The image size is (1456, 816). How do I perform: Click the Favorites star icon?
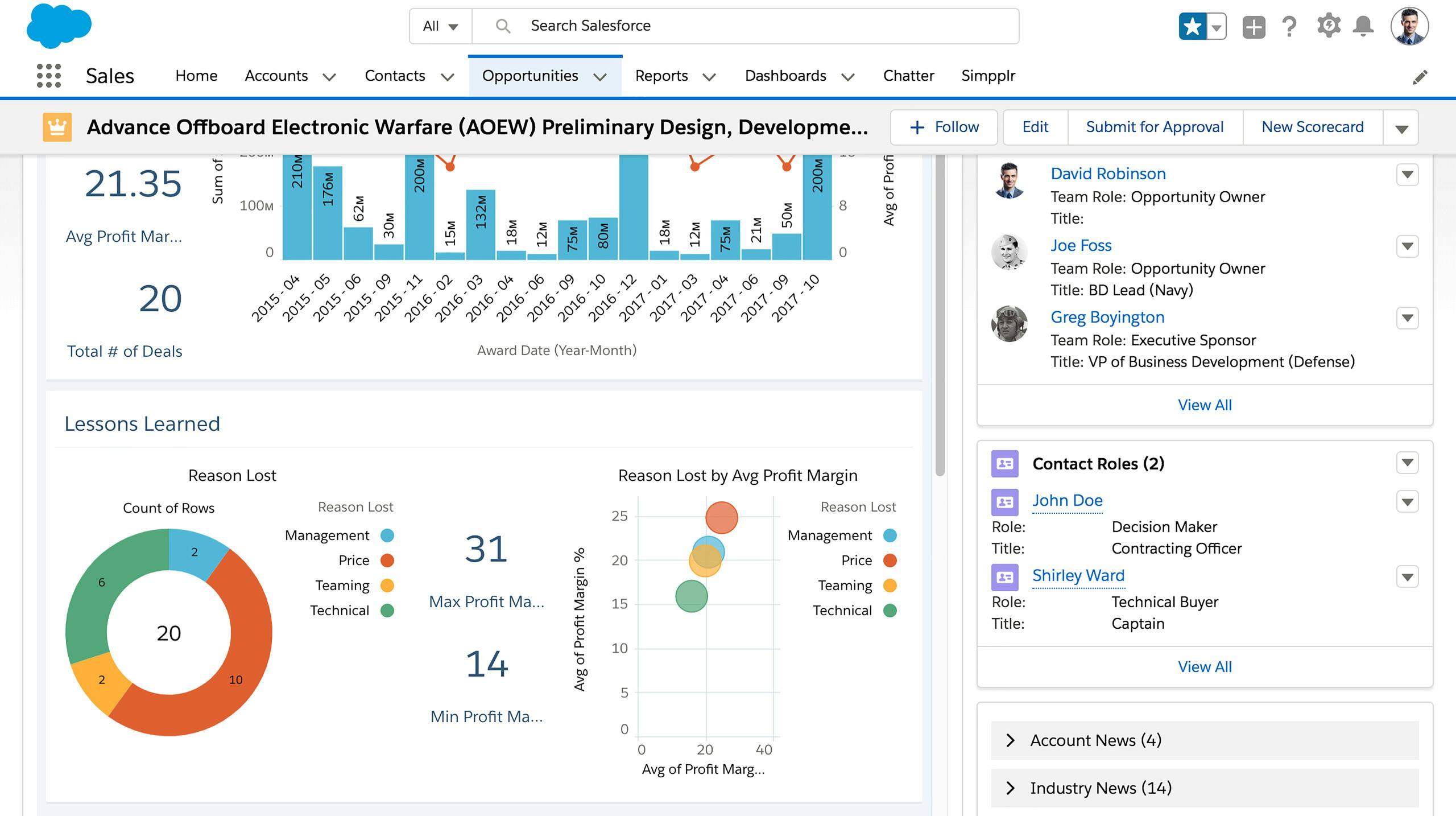click(x=1192, y=26)
